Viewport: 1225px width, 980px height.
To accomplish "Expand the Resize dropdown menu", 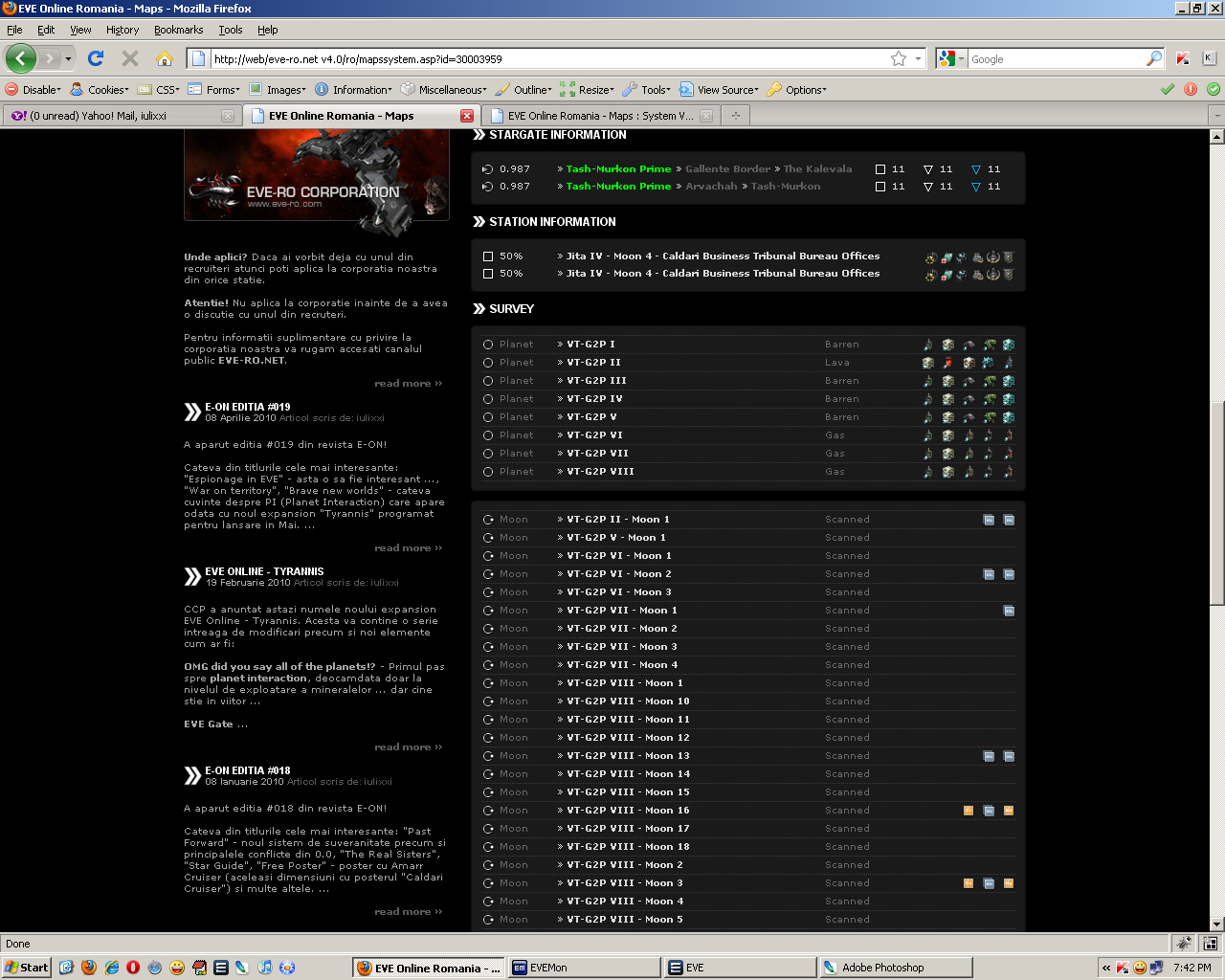I will [588, 89].
